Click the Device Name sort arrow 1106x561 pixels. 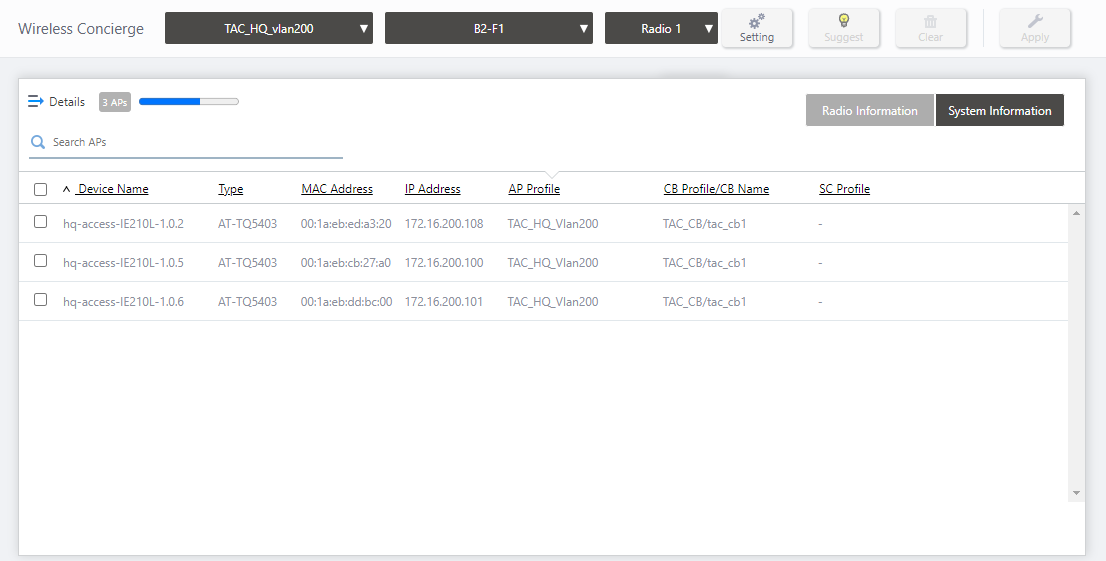click(67, 189)
